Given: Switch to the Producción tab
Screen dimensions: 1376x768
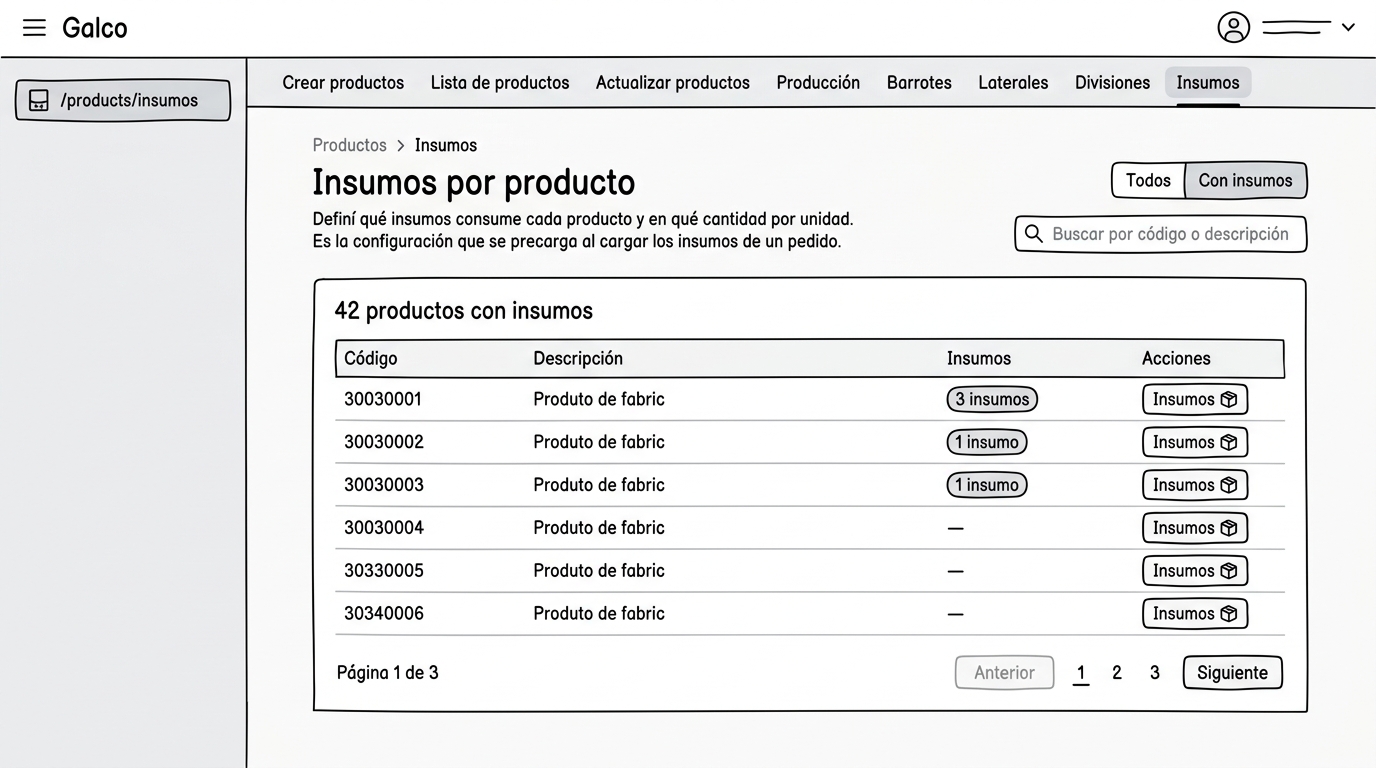Looking at the screenshot, I should pyautogui.click(x=818, y=83).
